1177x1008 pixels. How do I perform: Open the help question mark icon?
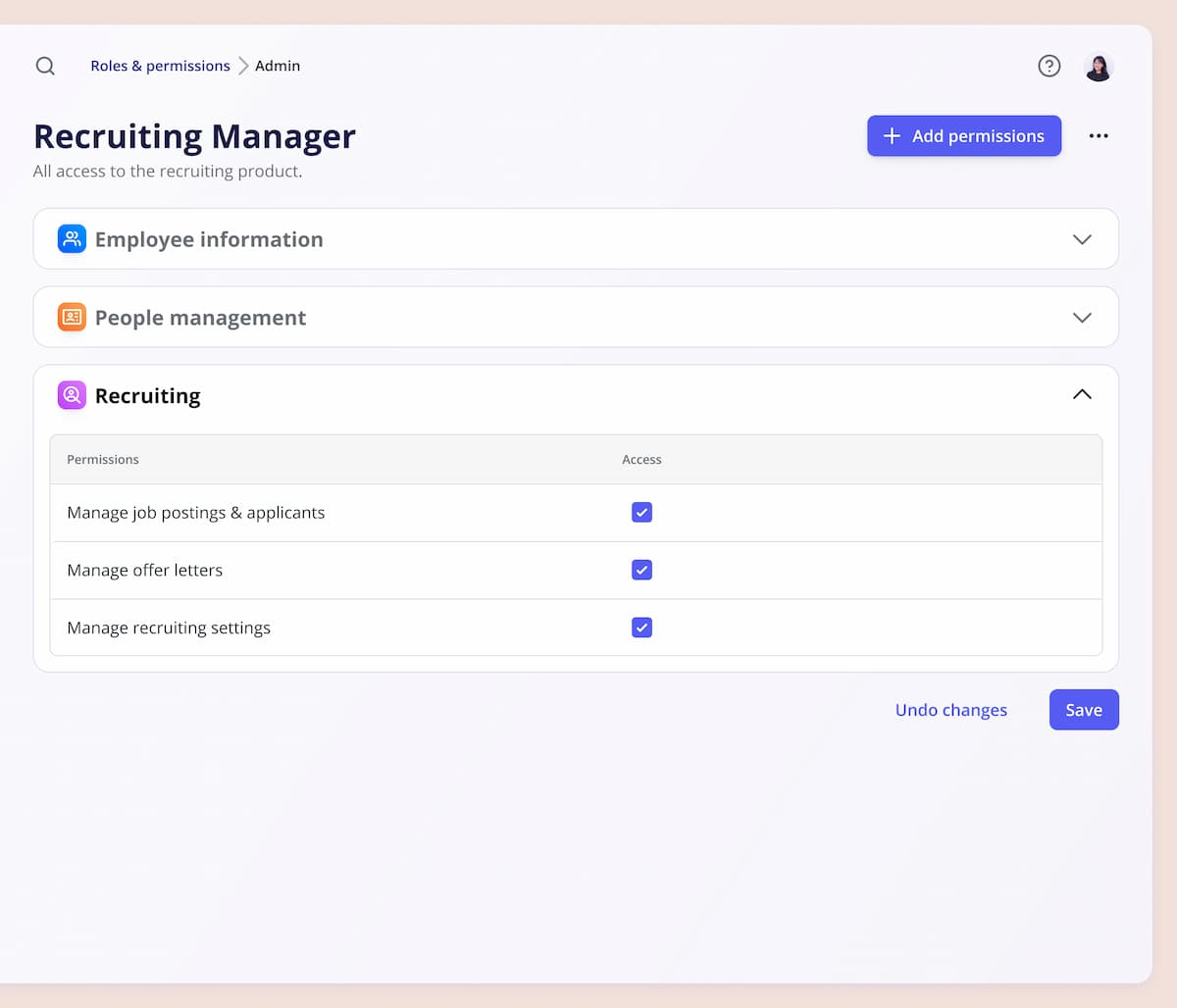coord(1049,66)
